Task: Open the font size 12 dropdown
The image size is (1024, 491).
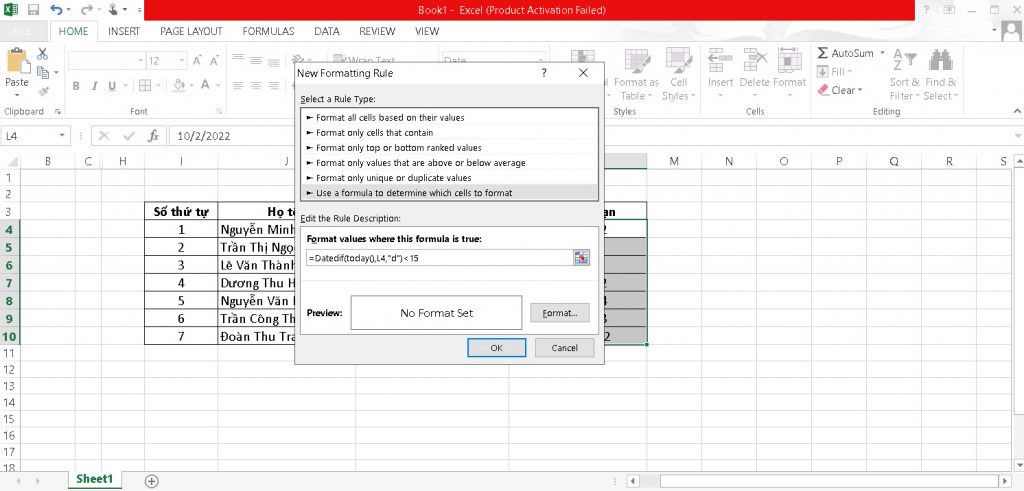Action: 182,61
